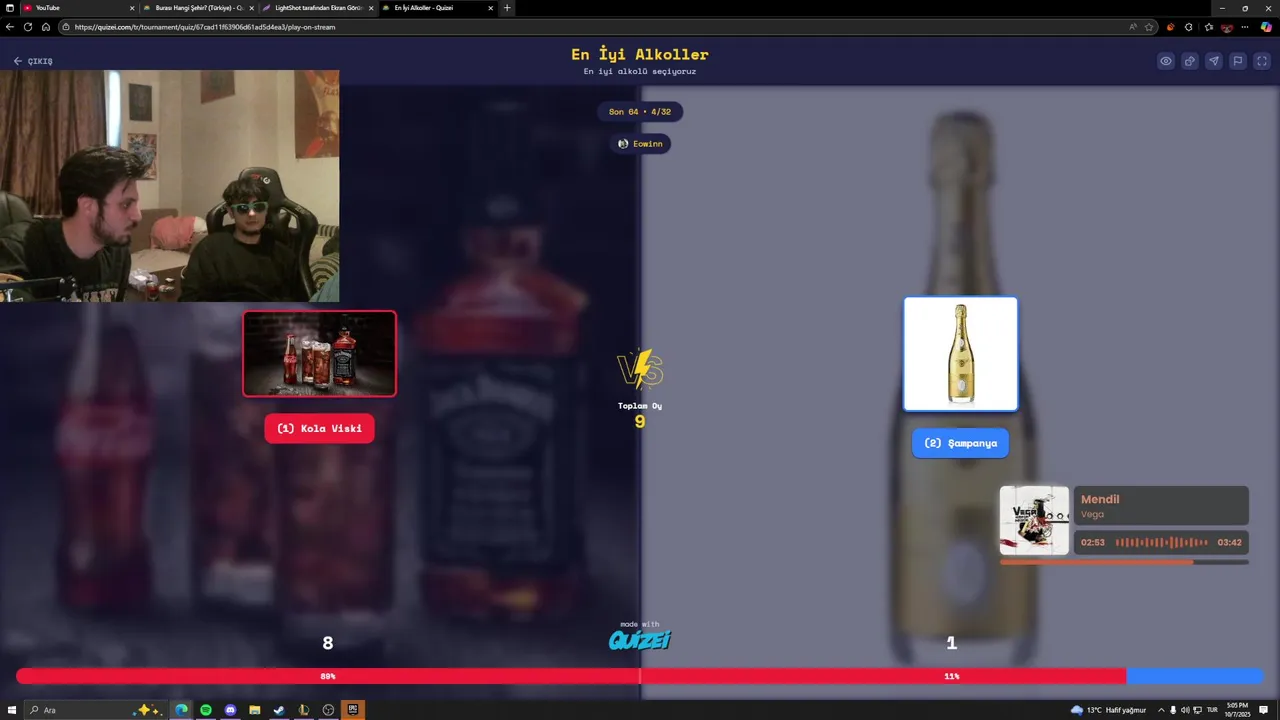Close the YouTube tab

pos(131,8)
